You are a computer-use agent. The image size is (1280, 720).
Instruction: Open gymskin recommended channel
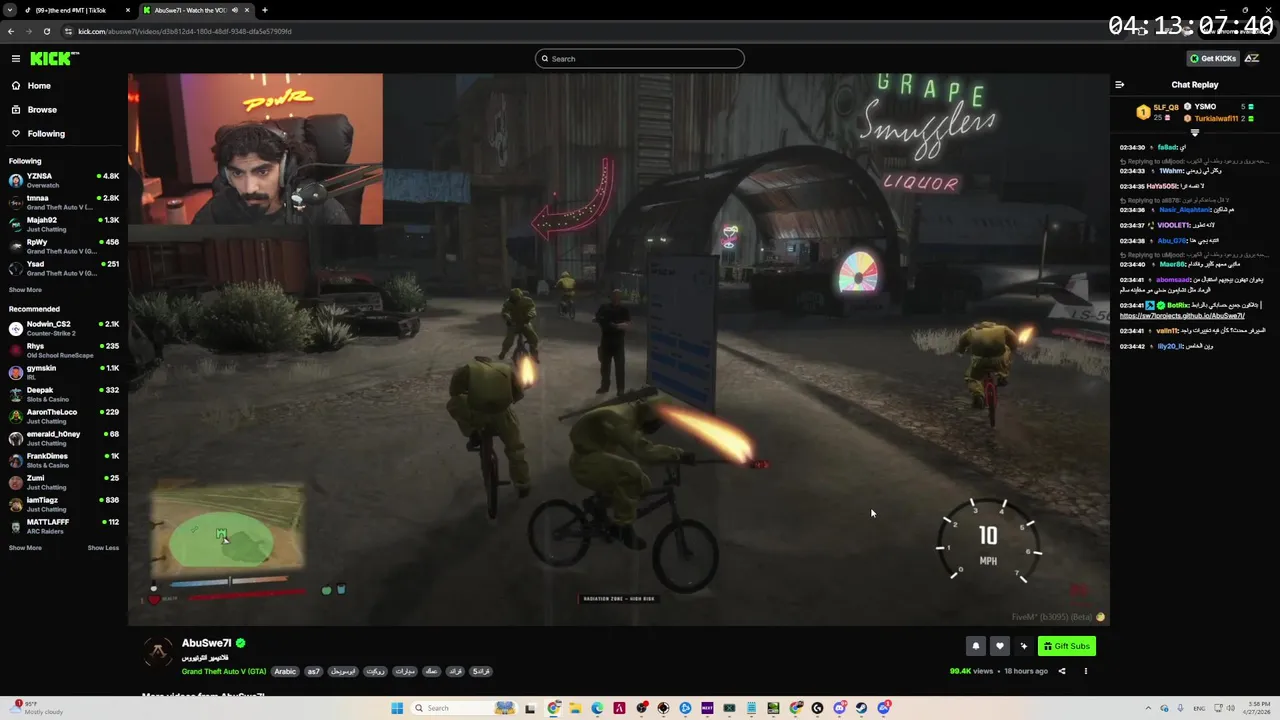pyautogui.click(x=64, y=372)
